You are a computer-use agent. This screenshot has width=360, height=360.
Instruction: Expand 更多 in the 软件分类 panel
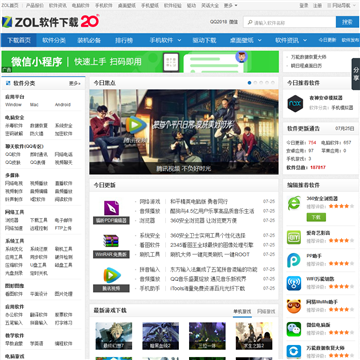(75, 83)
